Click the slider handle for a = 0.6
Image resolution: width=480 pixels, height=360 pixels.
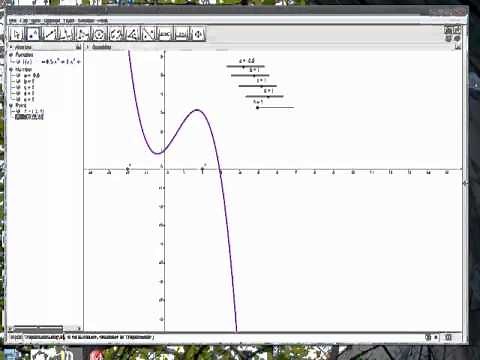243,67
